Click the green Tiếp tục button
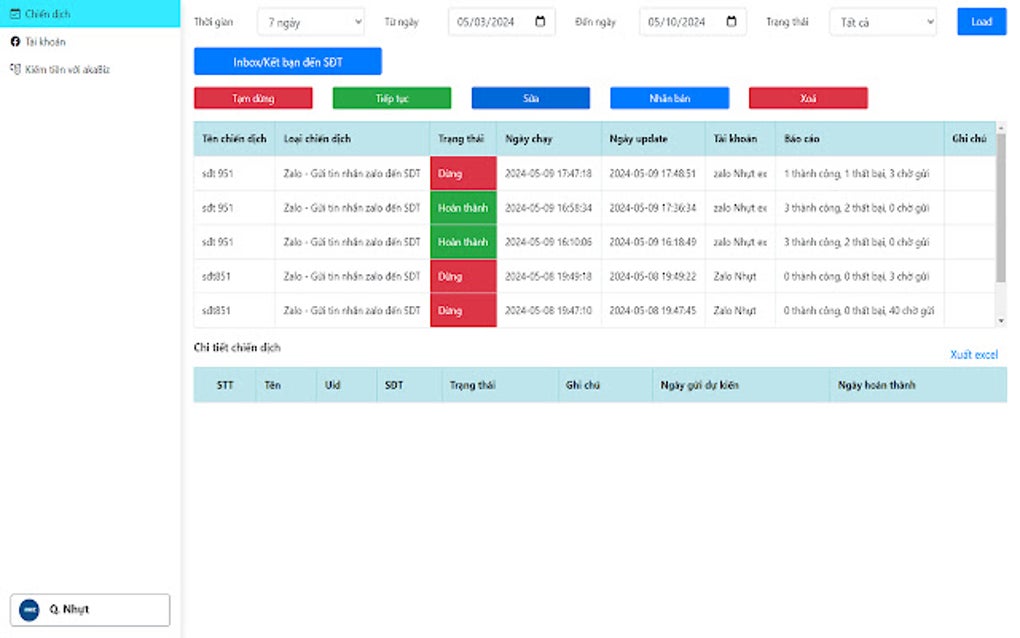The width and height of the screenshot is (1020, 638). pyautogui.click(x=392, y=98)
